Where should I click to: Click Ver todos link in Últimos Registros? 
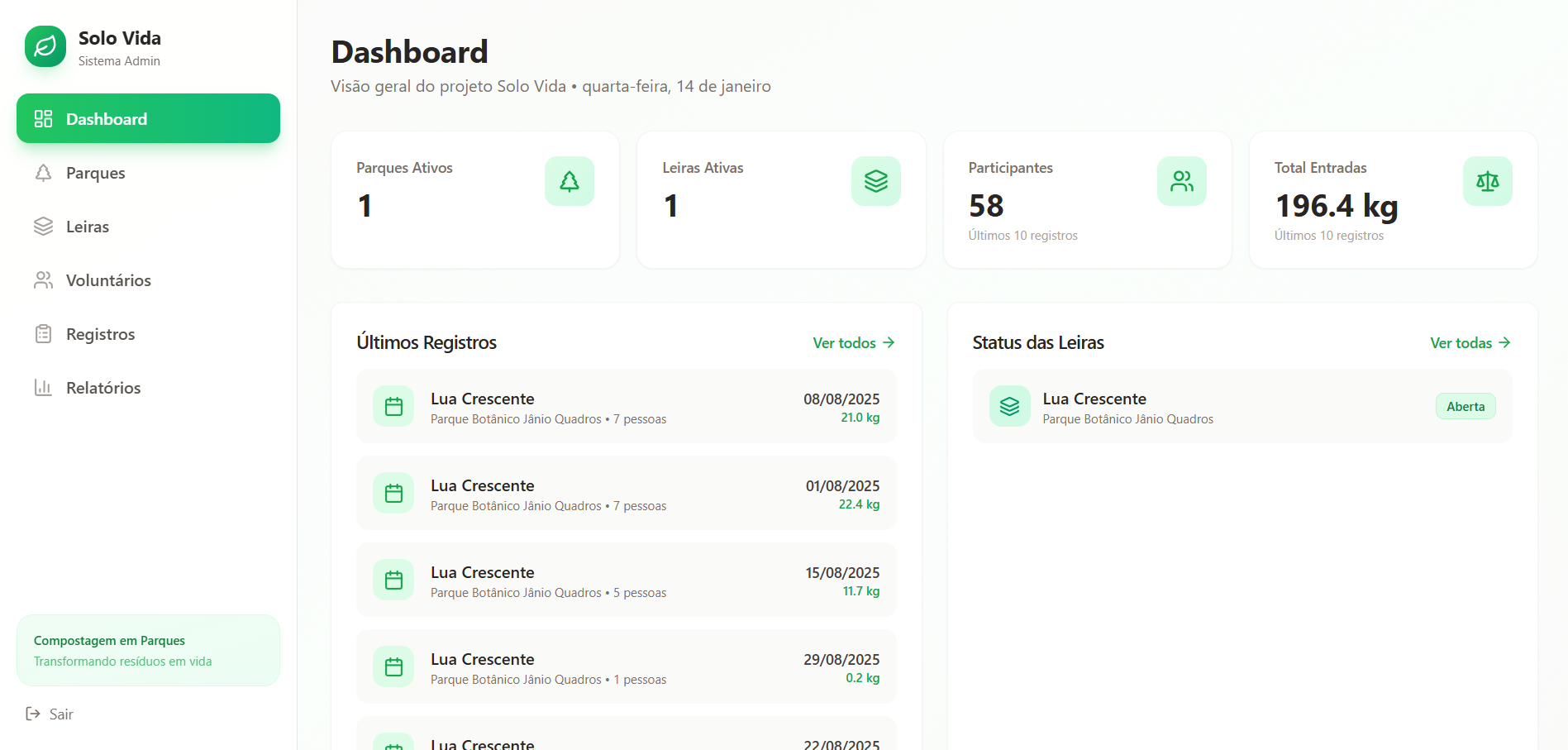coord(854,342)
